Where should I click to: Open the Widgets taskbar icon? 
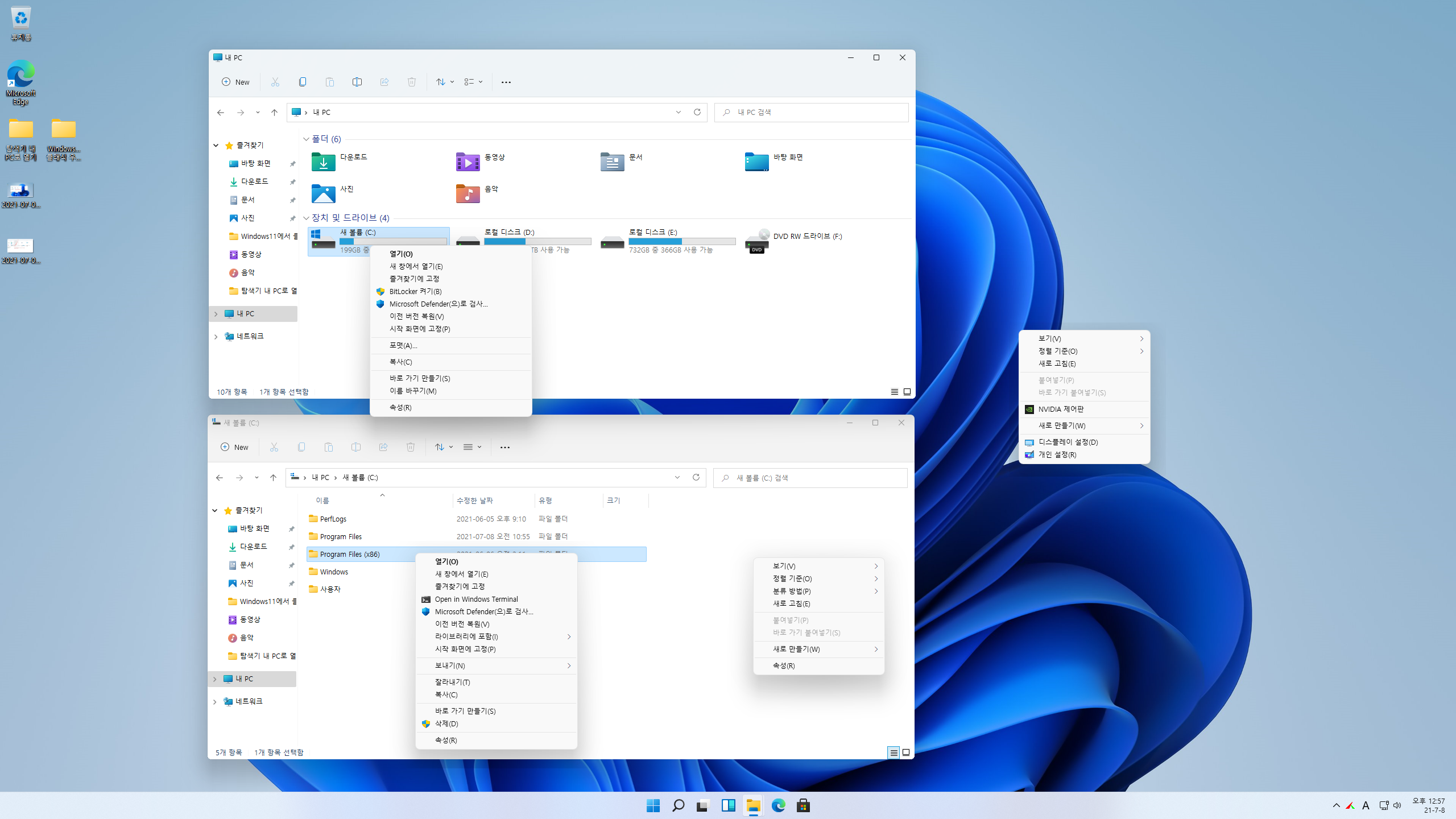728,805
